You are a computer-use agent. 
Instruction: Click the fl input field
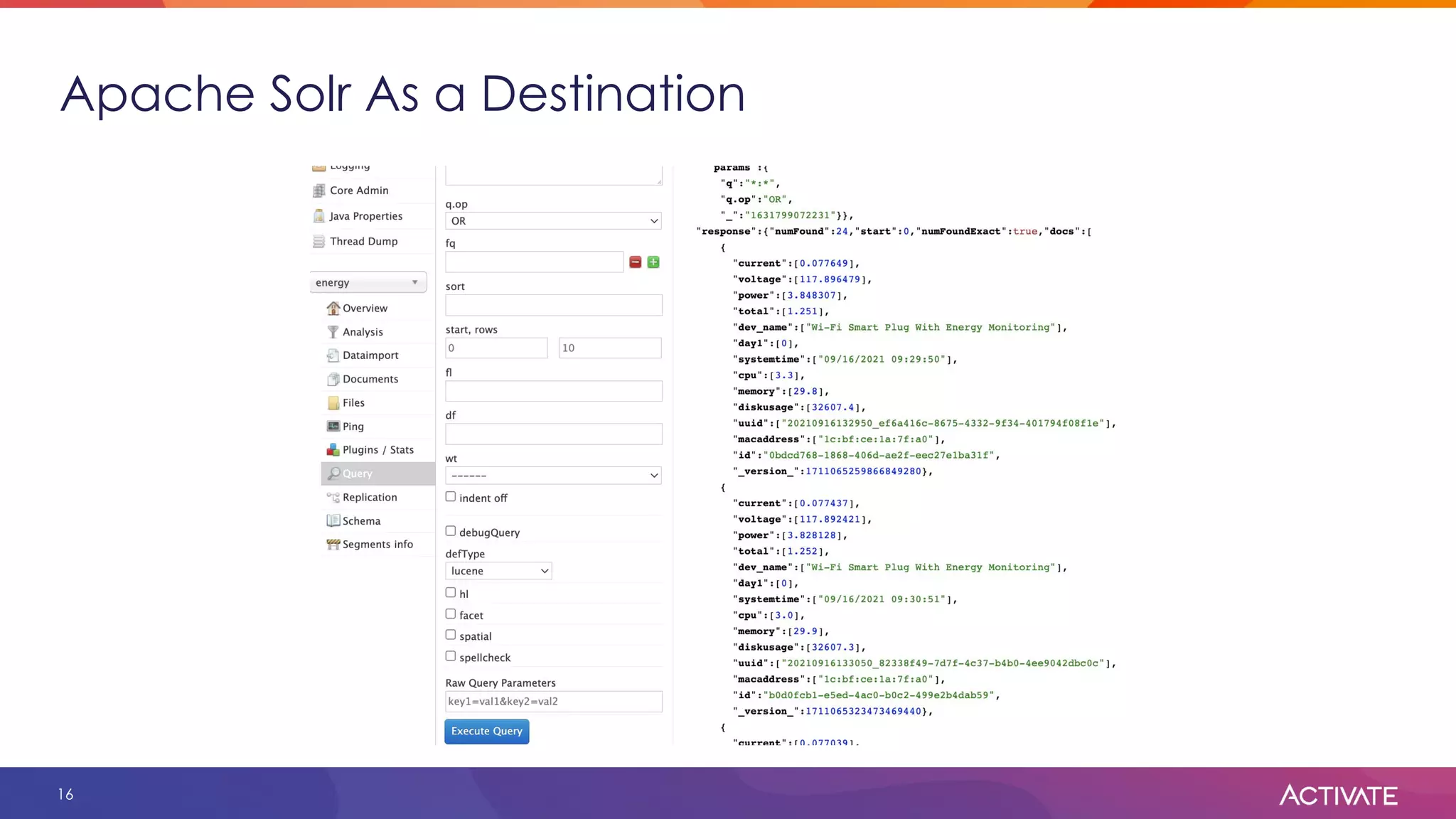point(554,391)
